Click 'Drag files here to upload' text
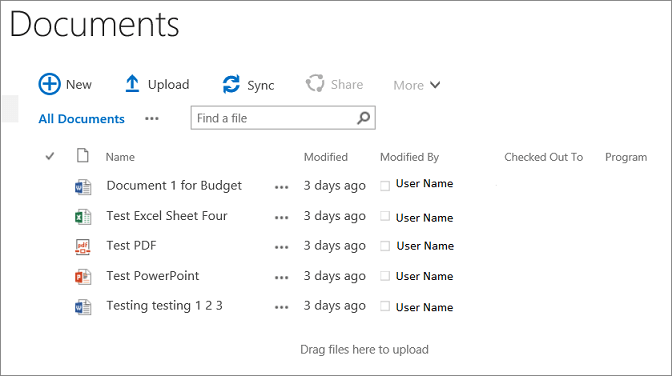672x376 pixels. click(364, 350)
